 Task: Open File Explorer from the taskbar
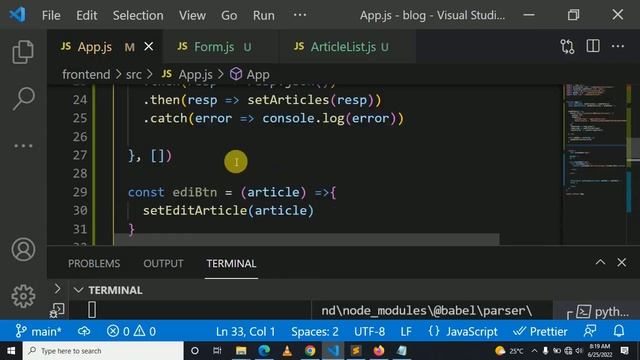[241, 351]
